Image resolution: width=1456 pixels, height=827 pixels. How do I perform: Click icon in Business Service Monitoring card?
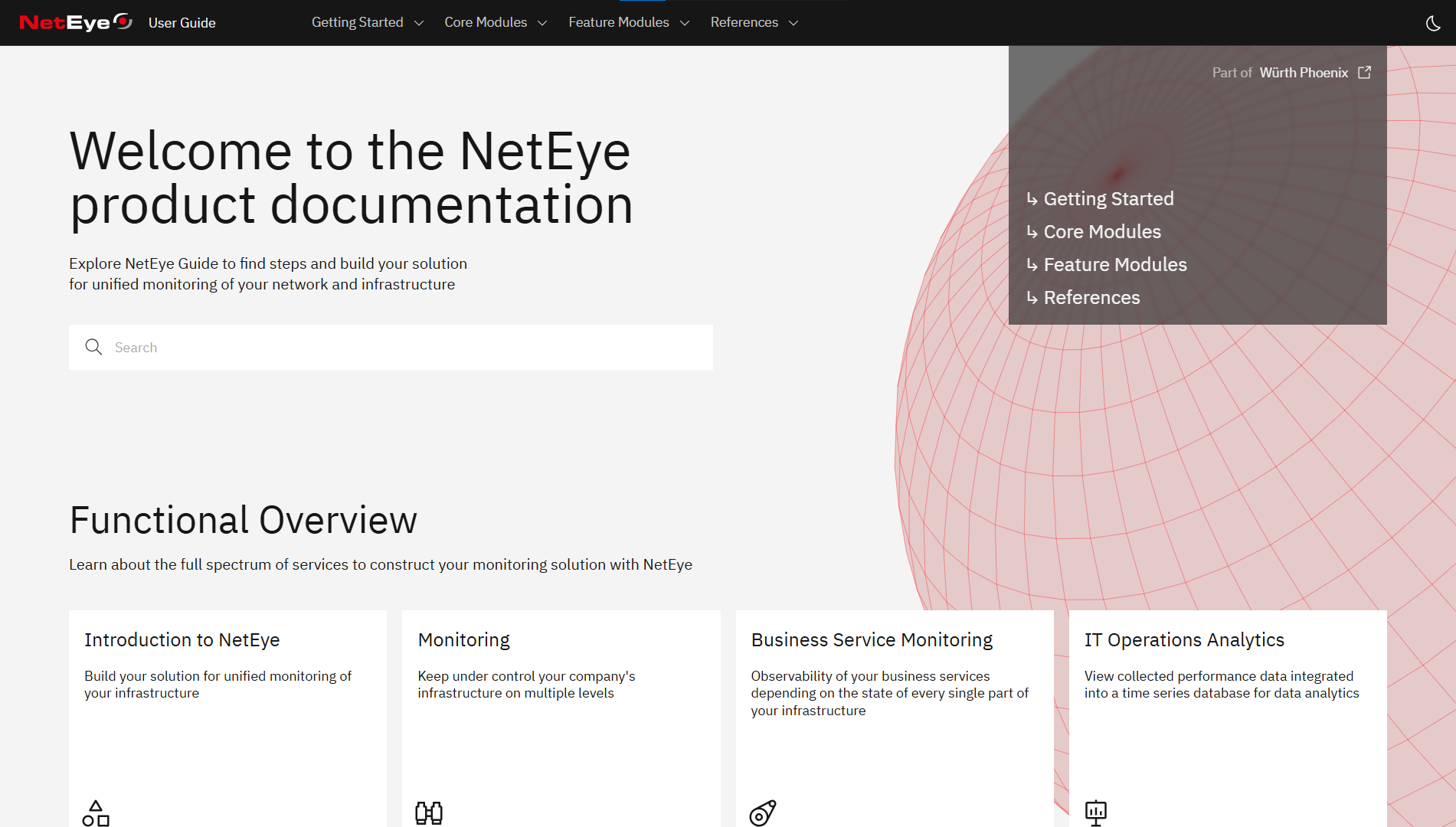click(763, 813)
